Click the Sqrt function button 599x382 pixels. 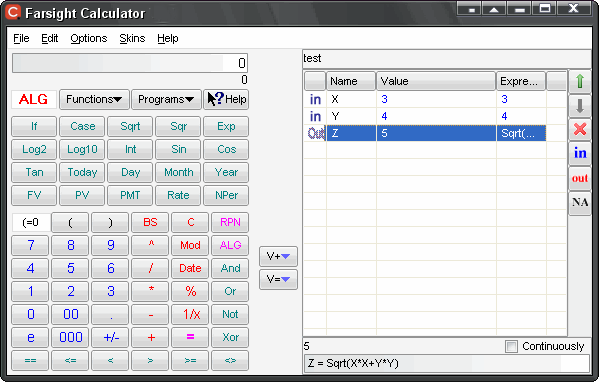click(130, 126)
